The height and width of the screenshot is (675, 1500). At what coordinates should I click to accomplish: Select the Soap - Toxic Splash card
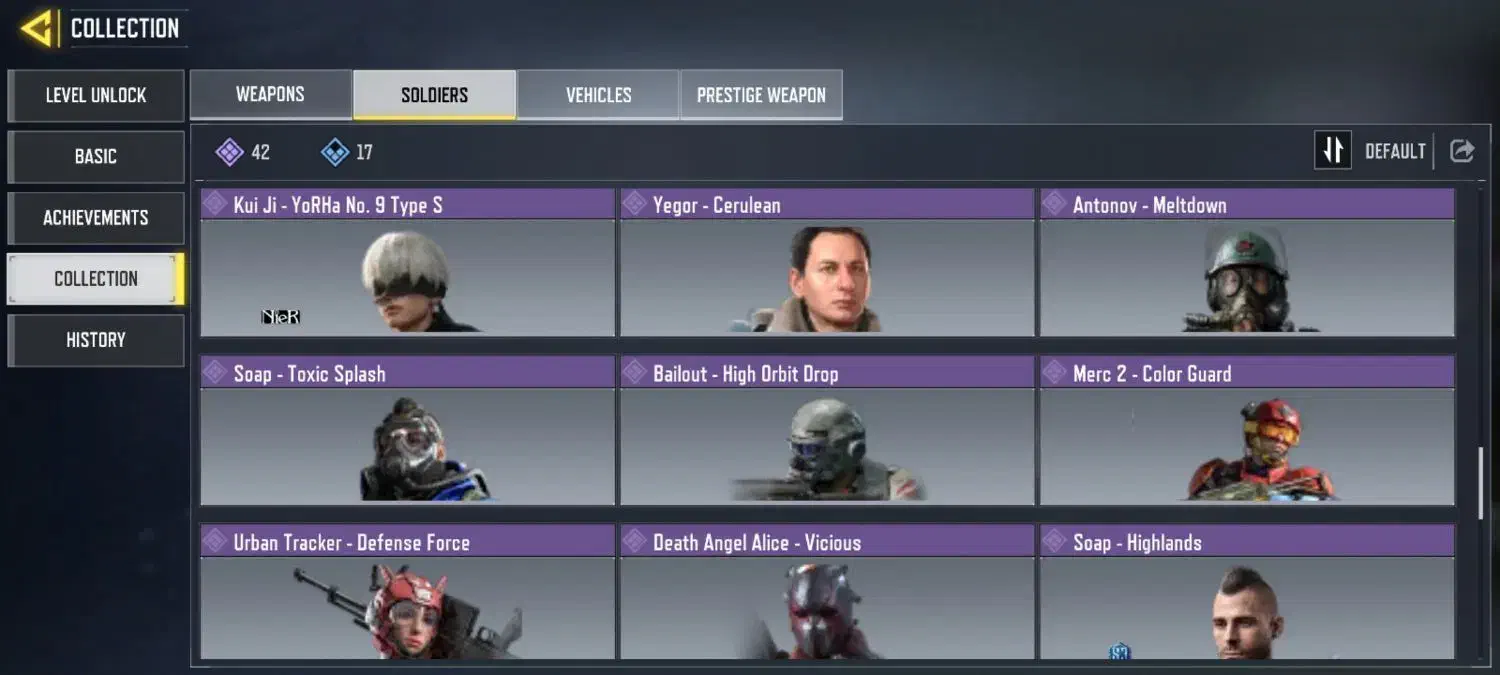tap(407, 431)
